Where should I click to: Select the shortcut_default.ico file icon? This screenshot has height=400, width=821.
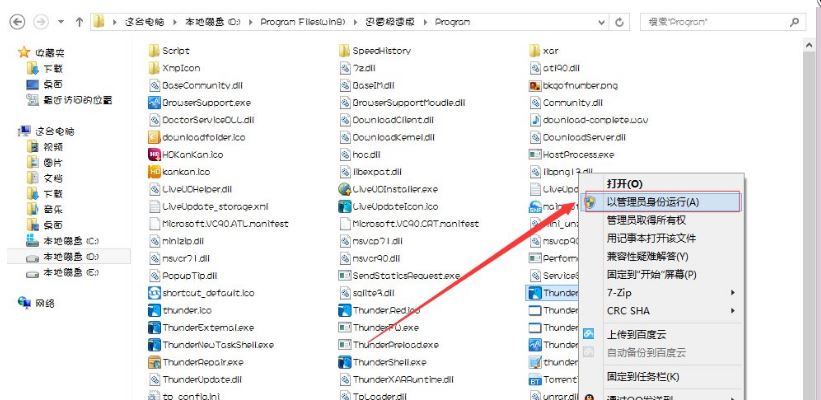point(154,293)
